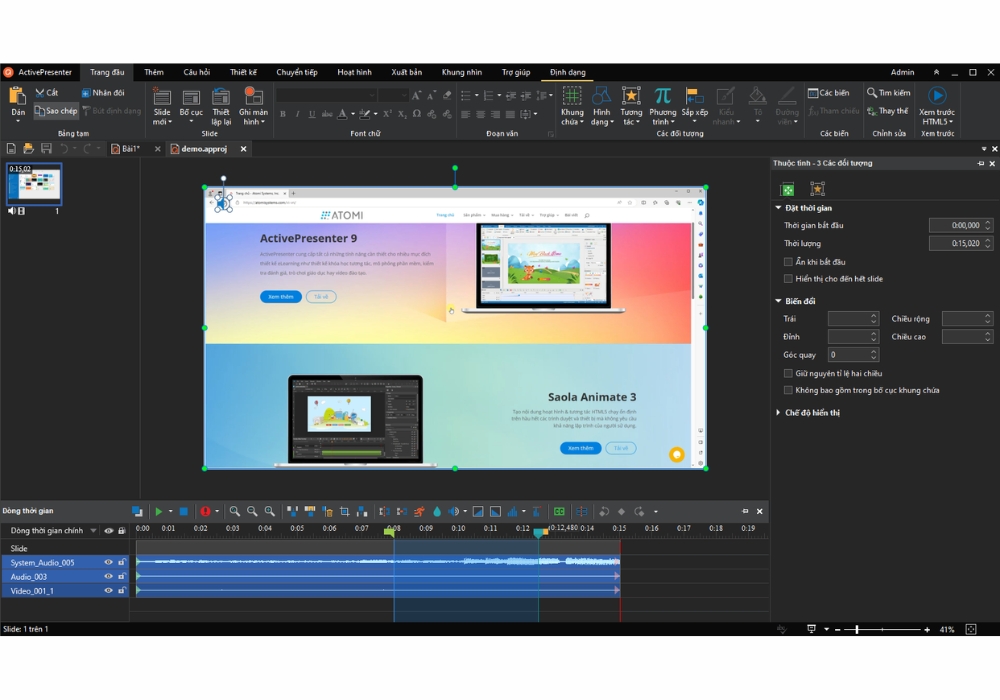The height and width of the screenshot is (700, 1000).
Task: Click the open project folder icon
Action: tap(28, 149)
